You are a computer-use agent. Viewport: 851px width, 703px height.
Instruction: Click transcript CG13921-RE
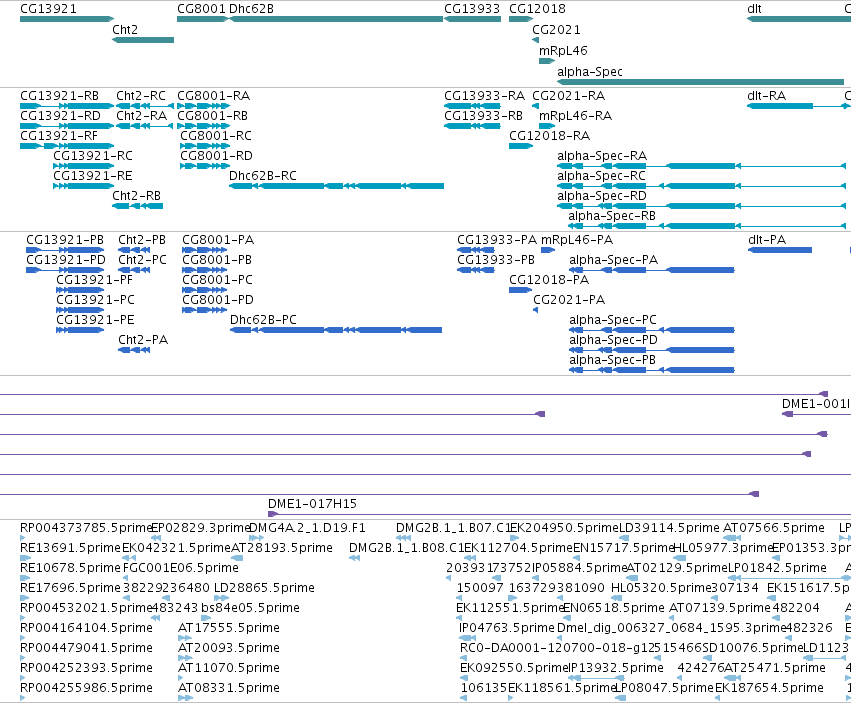coord(84,186)
